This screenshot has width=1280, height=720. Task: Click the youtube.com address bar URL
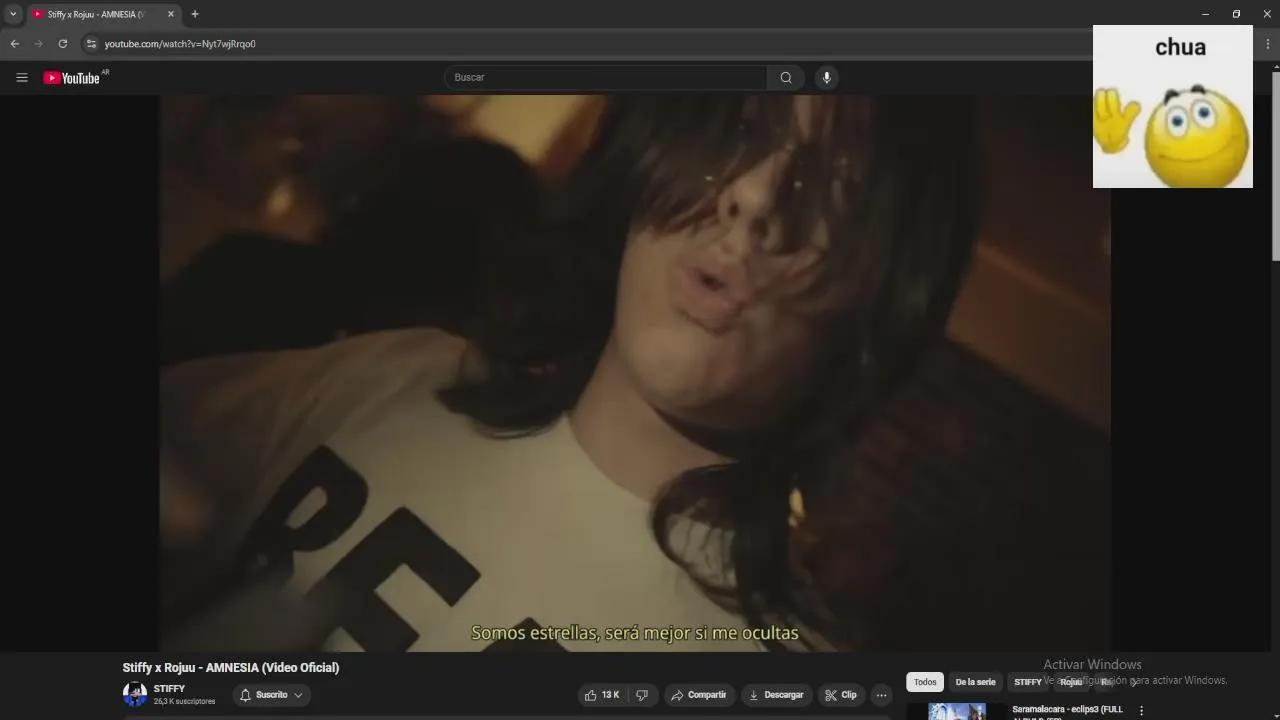coord(180,44)
